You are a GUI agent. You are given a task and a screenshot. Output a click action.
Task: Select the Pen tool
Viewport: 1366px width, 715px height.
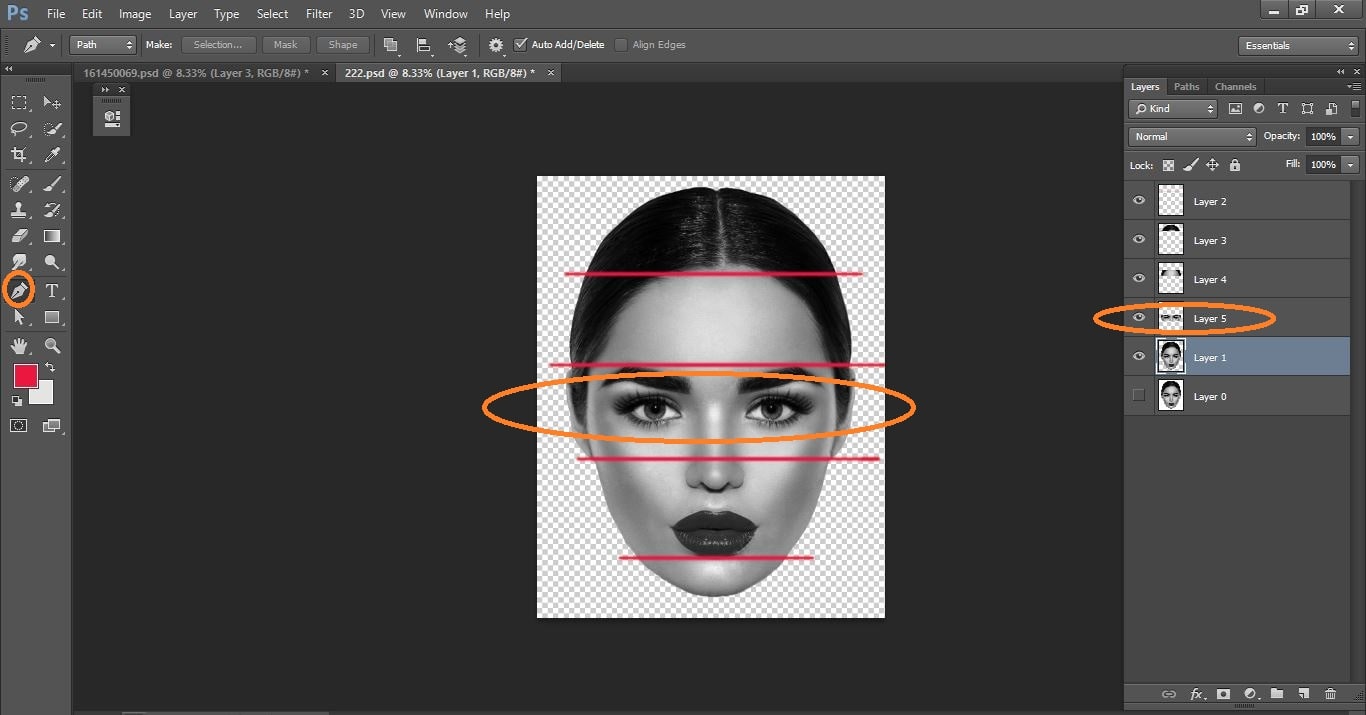click(20, 290)
